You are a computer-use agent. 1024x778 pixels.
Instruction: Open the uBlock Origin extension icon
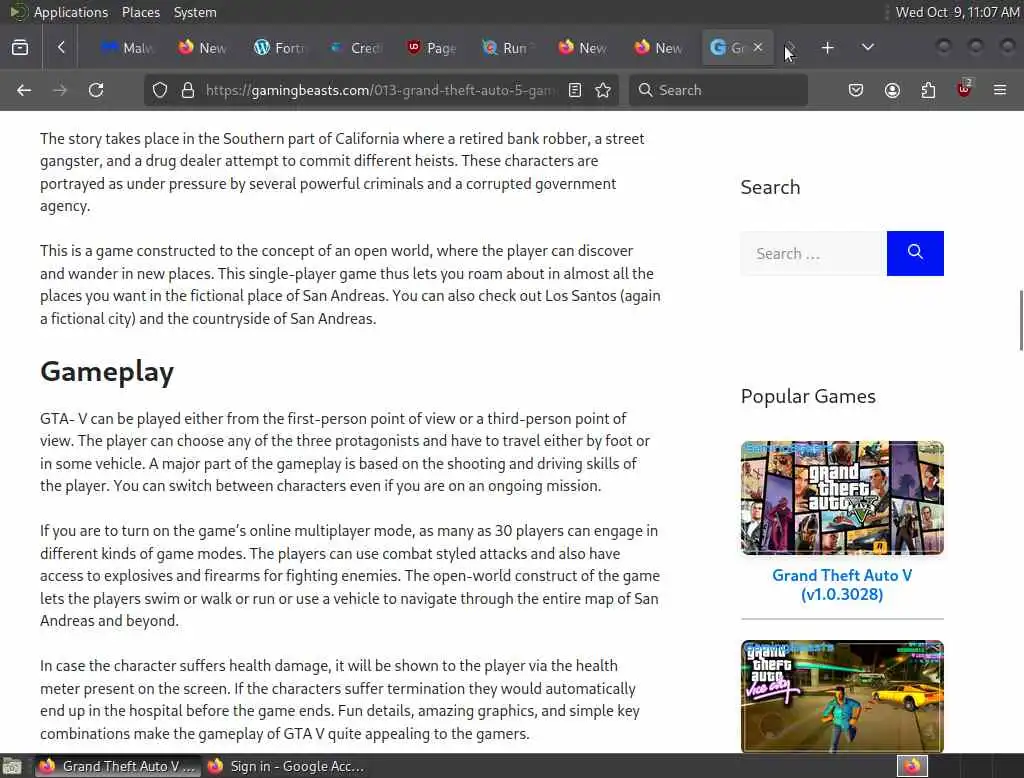pyautogui.click(x=964, y=89)
